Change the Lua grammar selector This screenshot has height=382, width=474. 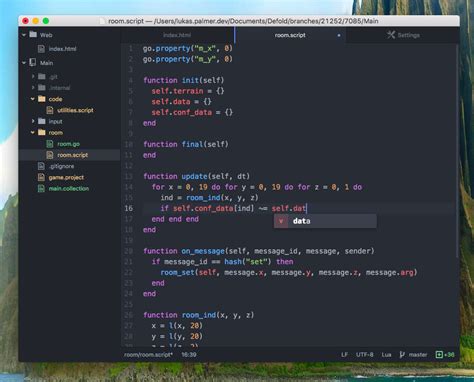point(386,355)
